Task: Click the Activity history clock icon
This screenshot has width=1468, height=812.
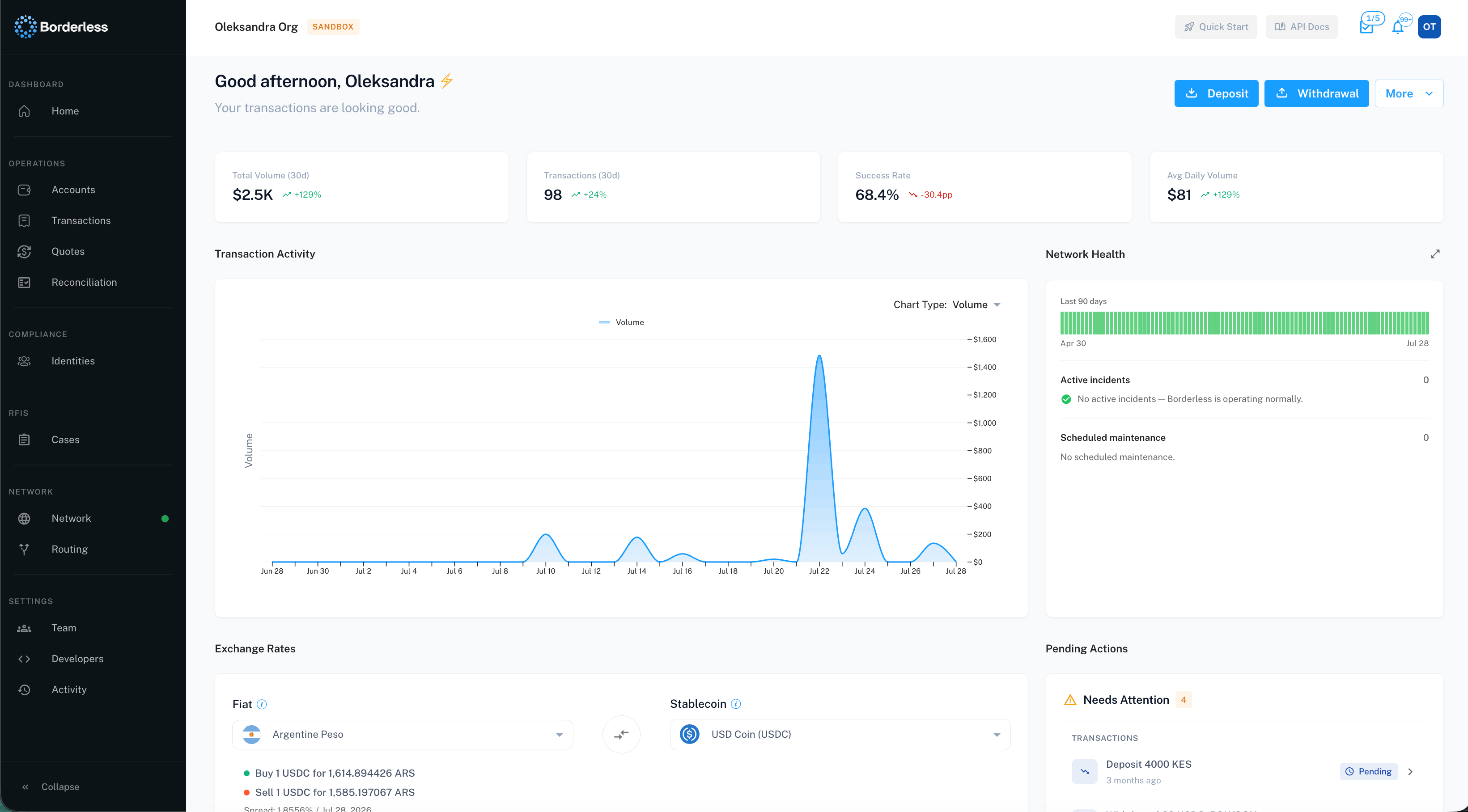Action: 24,689
